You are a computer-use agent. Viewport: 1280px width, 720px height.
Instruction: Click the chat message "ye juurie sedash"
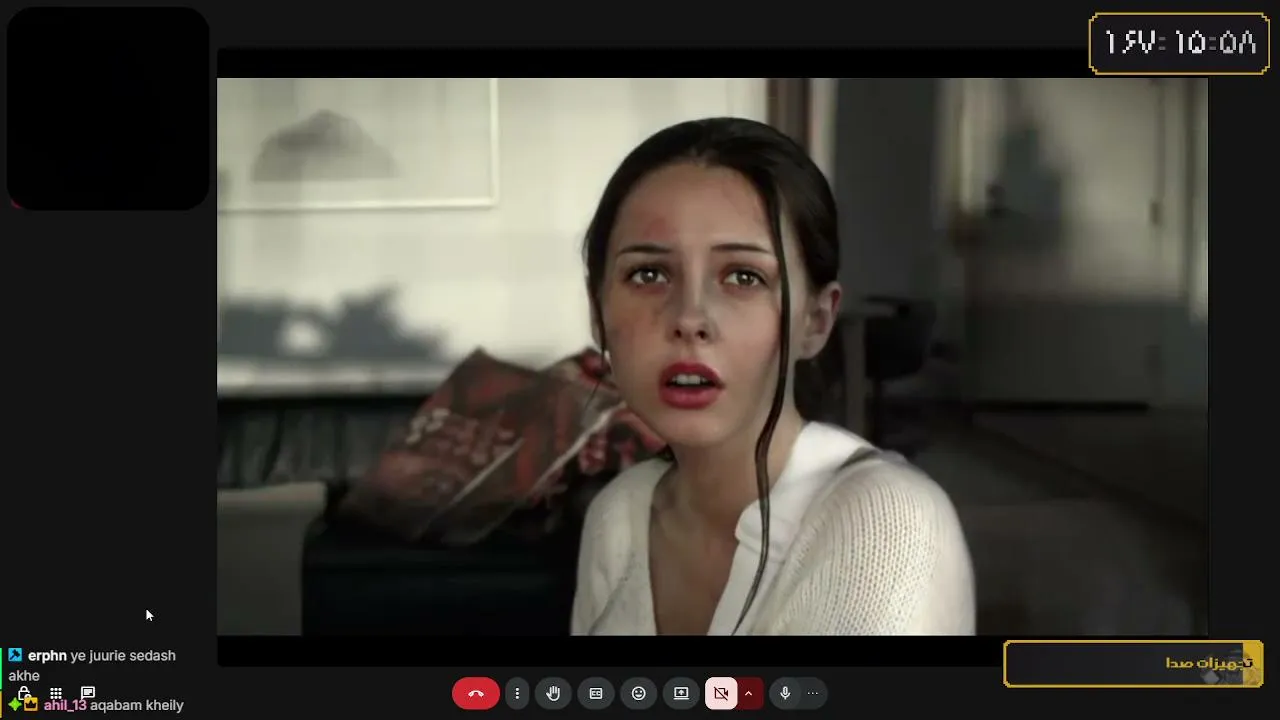click(123, 656)
